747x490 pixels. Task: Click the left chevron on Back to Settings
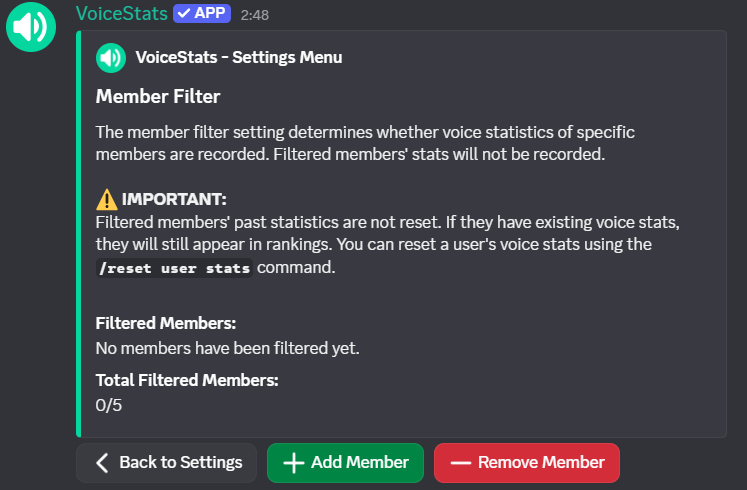(102, 463)
